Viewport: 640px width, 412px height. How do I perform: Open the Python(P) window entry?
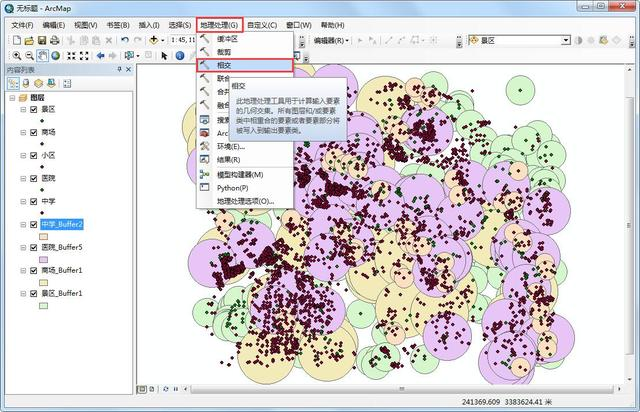[x=244, y=188]
